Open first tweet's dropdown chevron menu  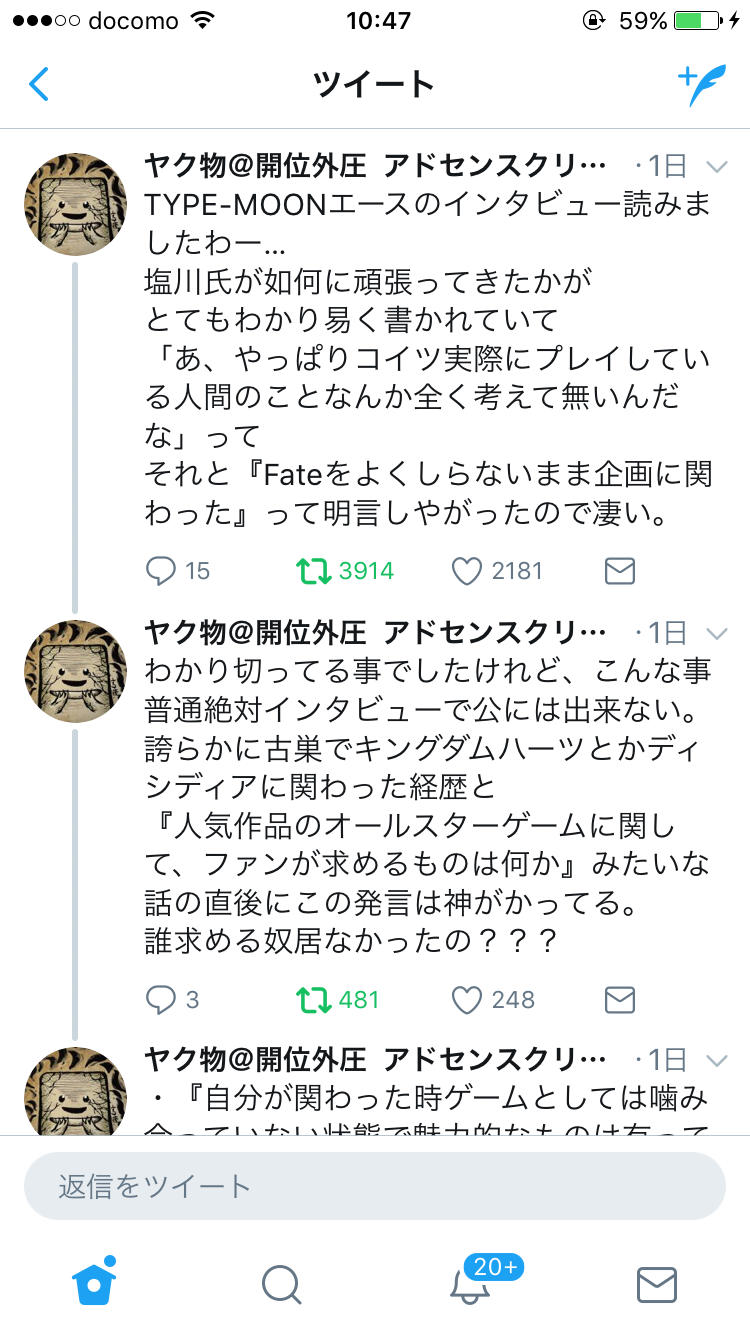[717, 165]
